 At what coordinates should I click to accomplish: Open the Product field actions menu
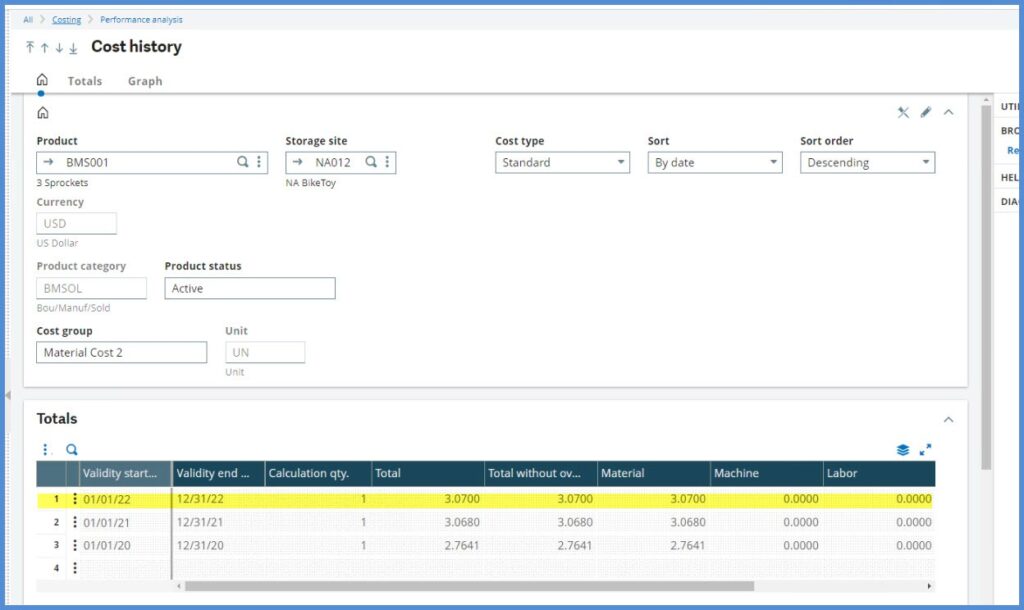[259, 162]
